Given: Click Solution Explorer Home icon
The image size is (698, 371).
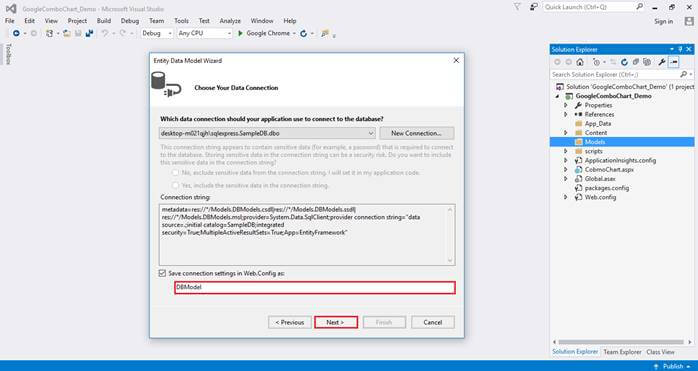Looking at the screenshot, I should 580,62.
